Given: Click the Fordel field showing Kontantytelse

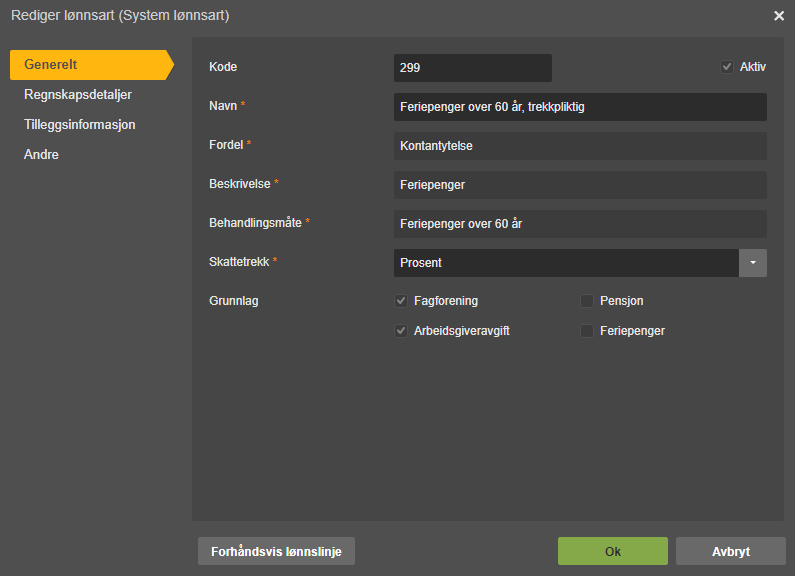Looking at the screenshot, I should (580, 146).
